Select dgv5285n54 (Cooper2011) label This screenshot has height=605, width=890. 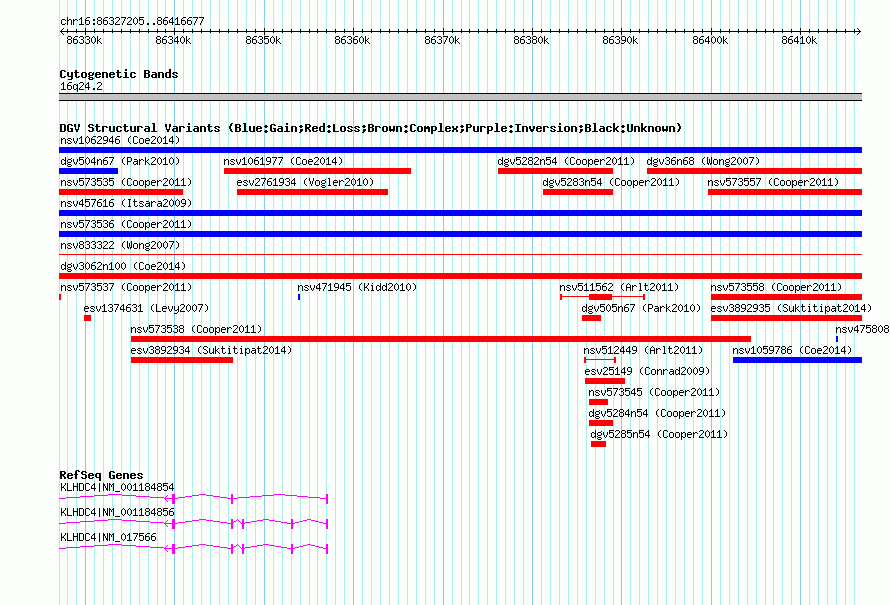(659, 434)
